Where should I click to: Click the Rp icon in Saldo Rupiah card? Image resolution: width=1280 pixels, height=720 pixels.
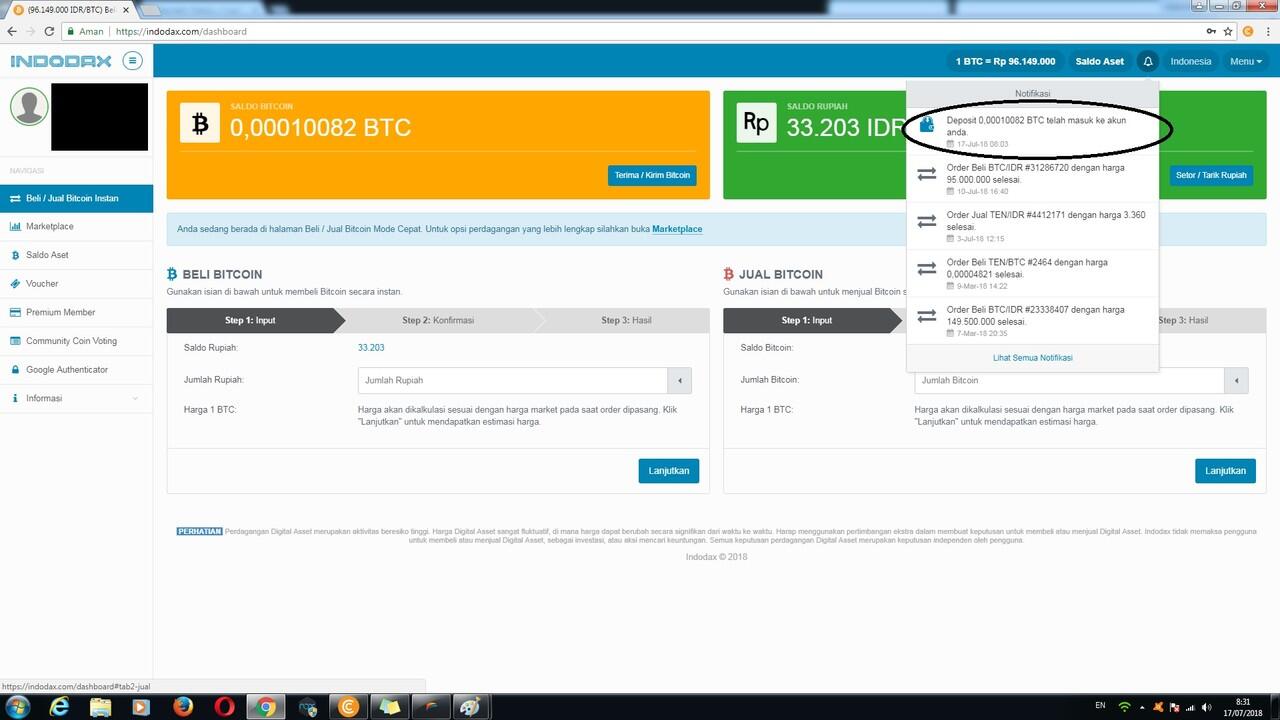[x=756, y=123]
